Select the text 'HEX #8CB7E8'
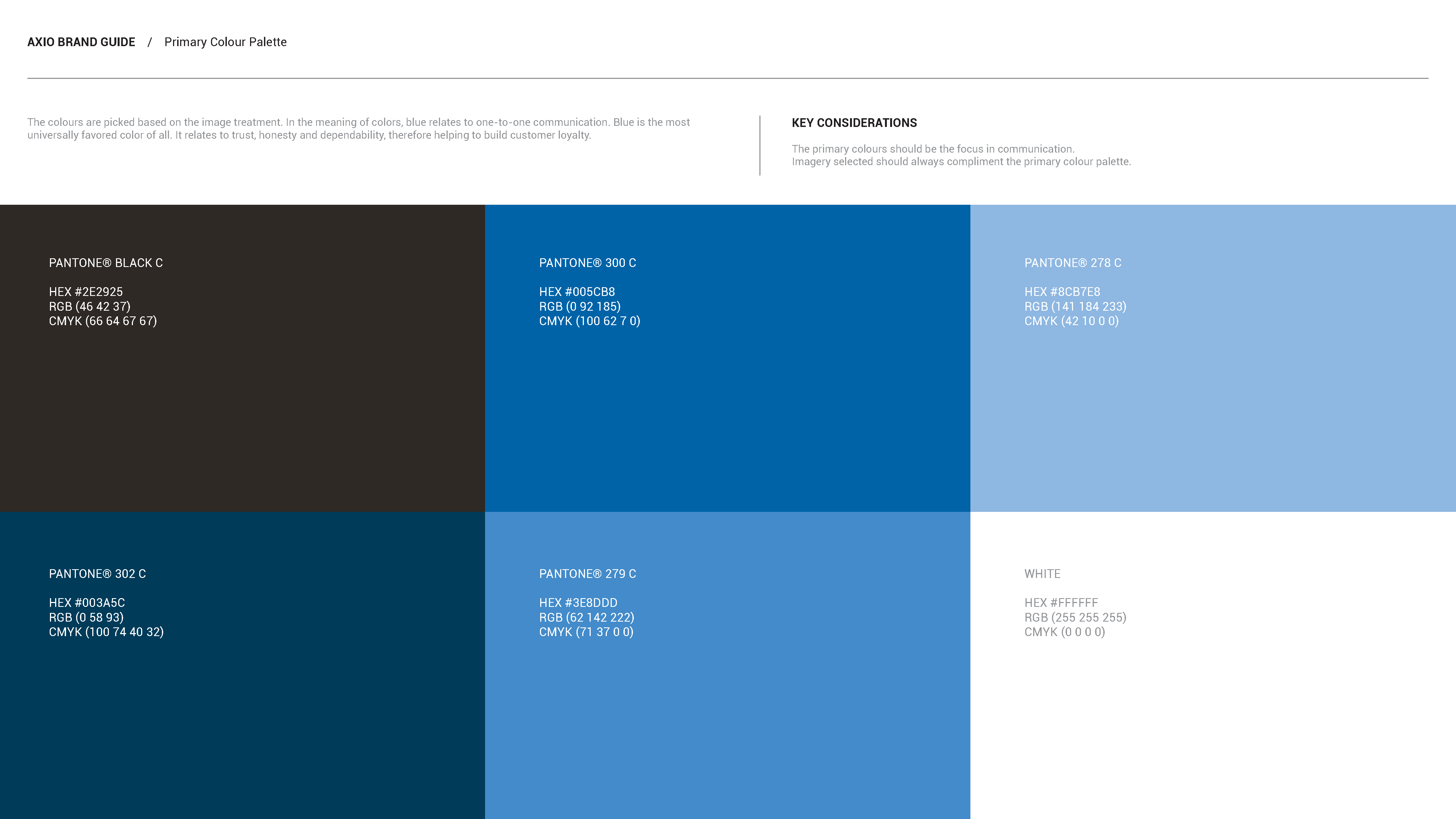This screenshot has width=1456, height=819. point(1062,292)
